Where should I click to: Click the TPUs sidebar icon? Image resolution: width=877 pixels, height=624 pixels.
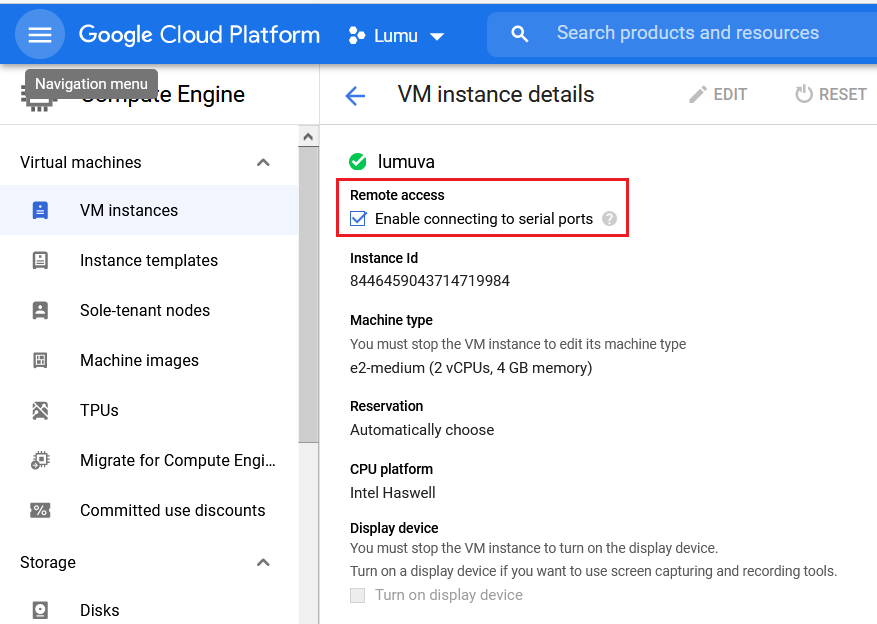40,410
